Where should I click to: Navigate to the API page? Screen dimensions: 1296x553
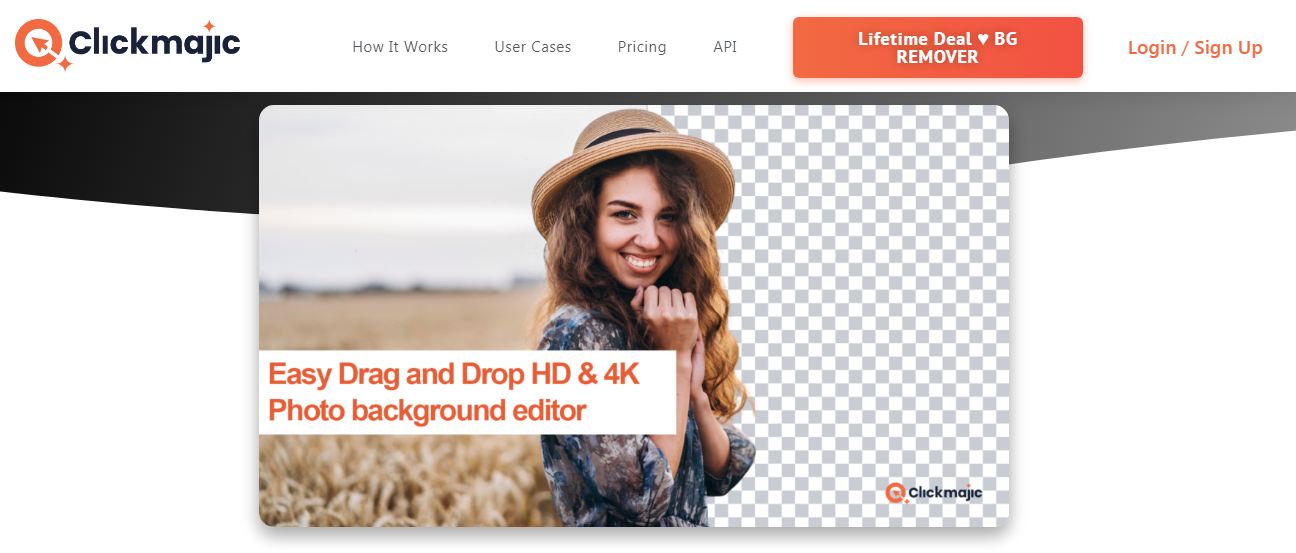(725, 47)
